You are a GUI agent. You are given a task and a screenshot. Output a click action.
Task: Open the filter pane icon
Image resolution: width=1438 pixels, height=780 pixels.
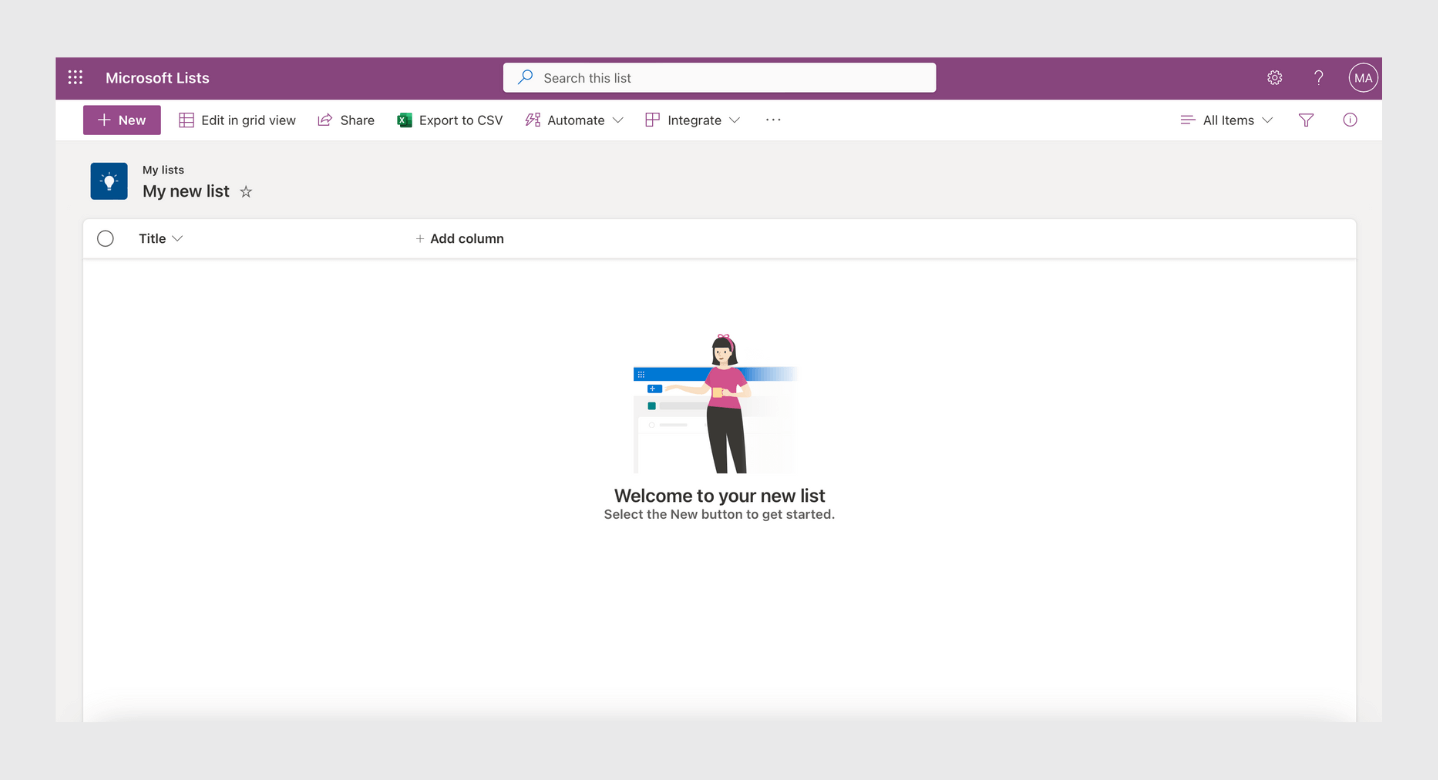(1306, 119)
